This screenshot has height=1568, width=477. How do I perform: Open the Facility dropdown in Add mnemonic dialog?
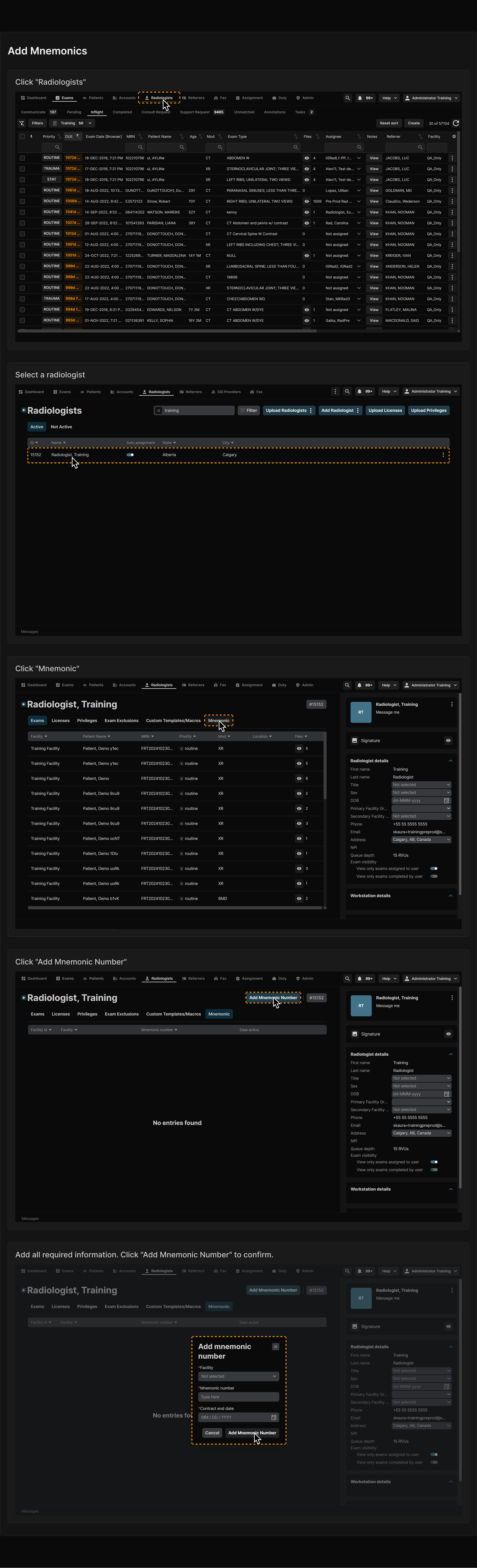click(238, 1376)
